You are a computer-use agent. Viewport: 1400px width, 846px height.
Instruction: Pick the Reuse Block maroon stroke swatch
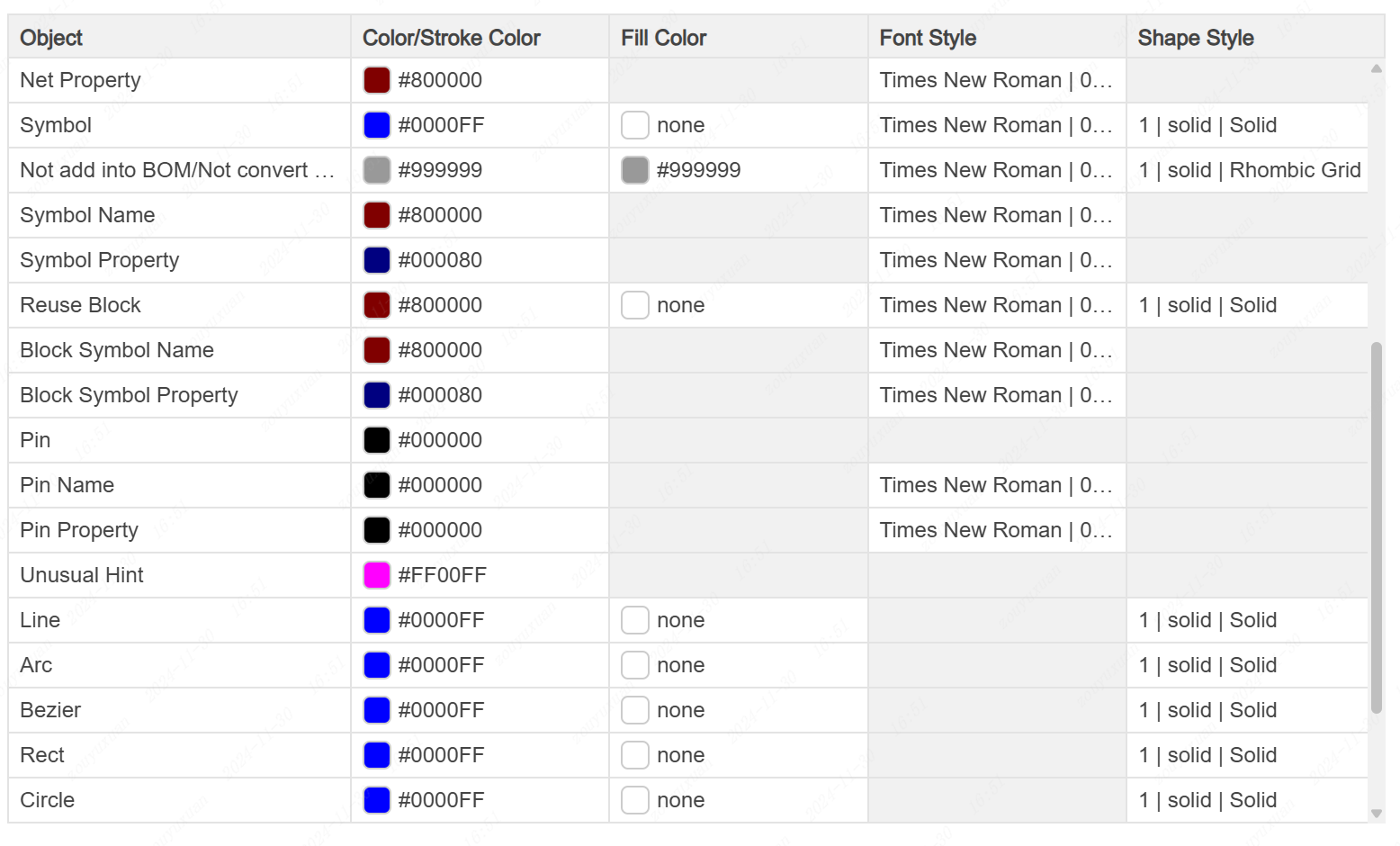376,305
